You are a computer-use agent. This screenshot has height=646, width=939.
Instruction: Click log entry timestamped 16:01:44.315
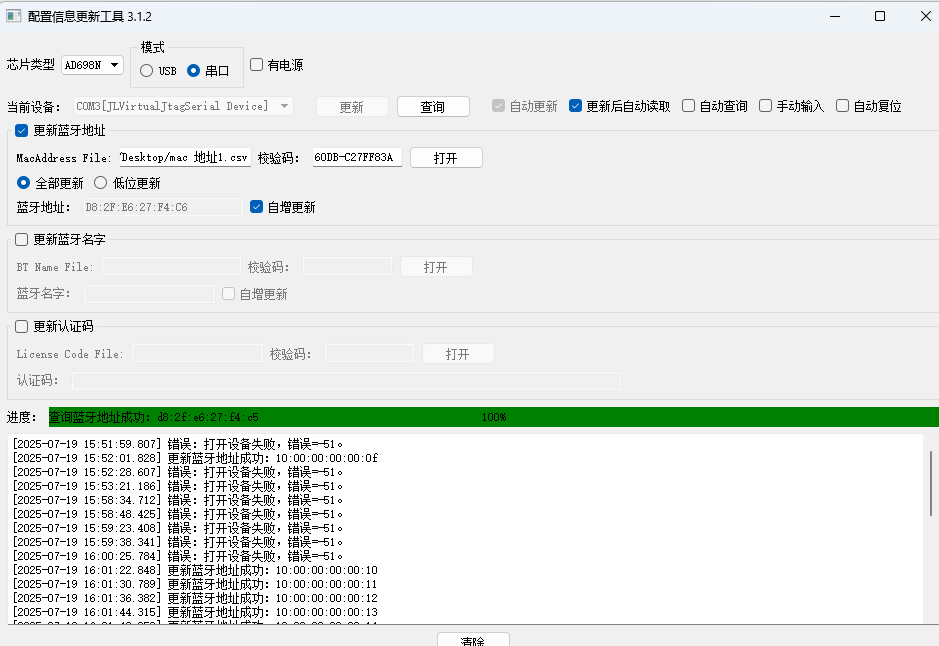point(195,612)
